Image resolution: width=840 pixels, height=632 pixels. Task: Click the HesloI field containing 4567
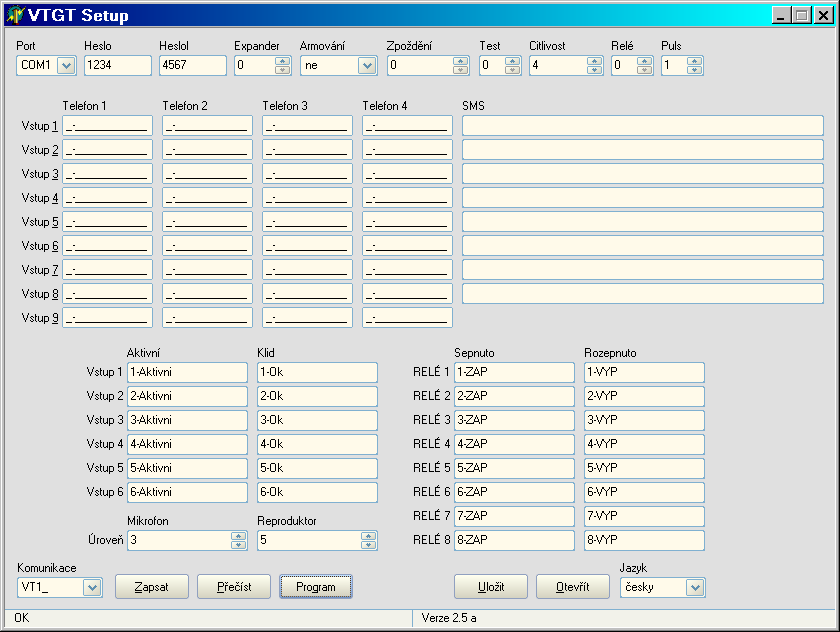tap(192, 65)
